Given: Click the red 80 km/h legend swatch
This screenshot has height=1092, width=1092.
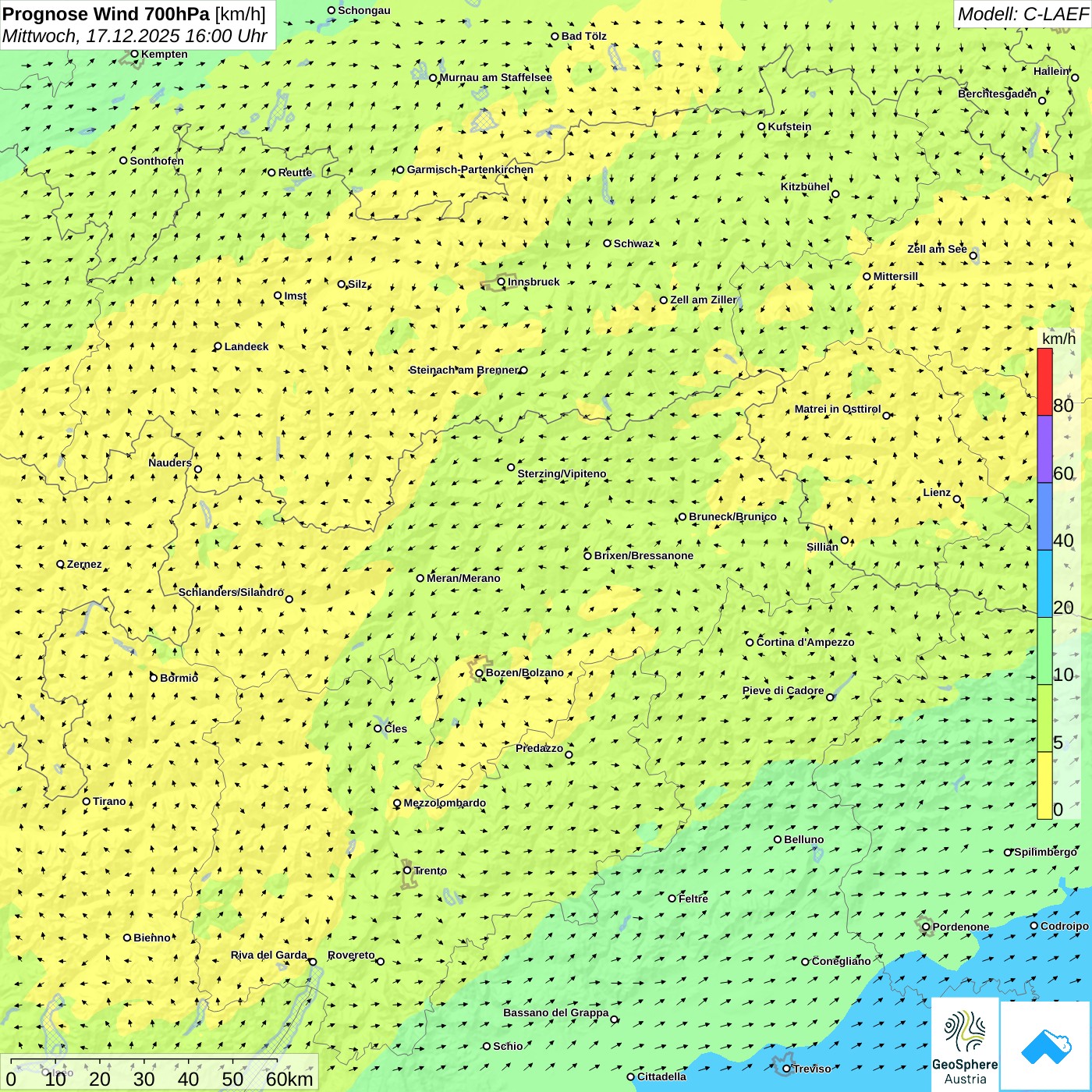Looking at the screenshot, I should [1044, 381].
